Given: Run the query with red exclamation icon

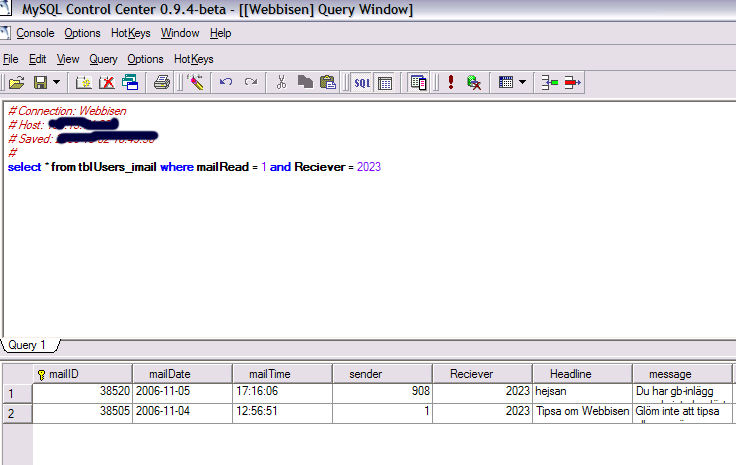Looking at the screenshot, I should pyautogui.click(x=451, y=83).
